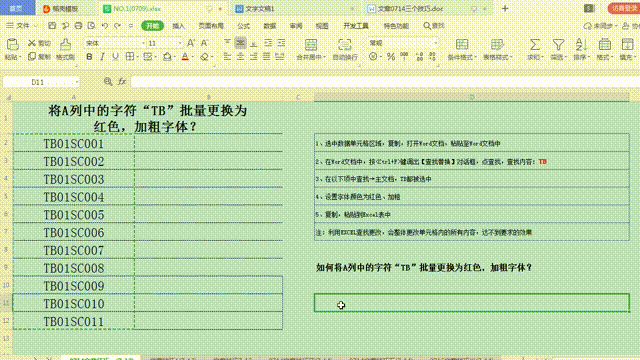Viewport: 640px width, 360px height.
Task: Expand the currency style dropdown arrow
Action: point(380,57)
